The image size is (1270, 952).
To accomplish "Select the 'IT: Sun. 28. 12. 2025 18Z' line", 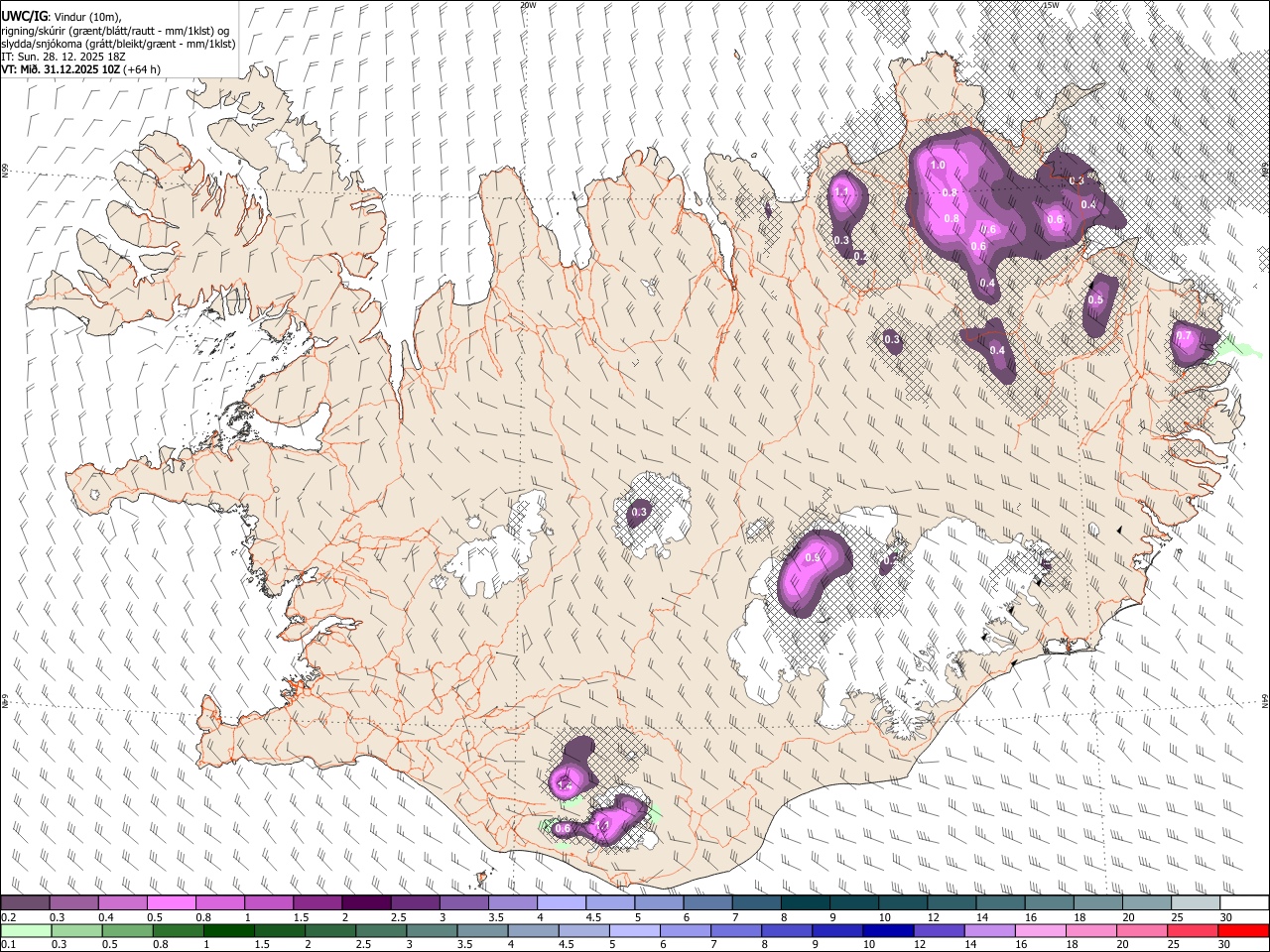I will 63,57.
